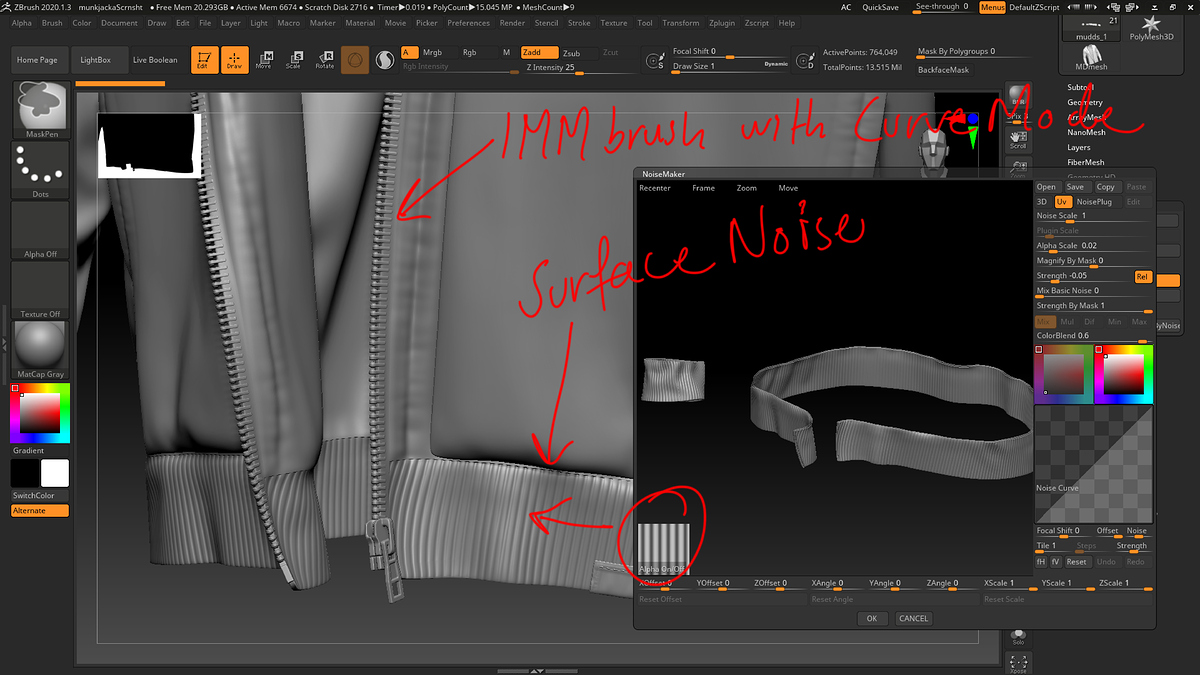This screenshot has height=675, width=1200.
Task: Click the Gizmo 3D sphere icon
Action: [354, 60]
